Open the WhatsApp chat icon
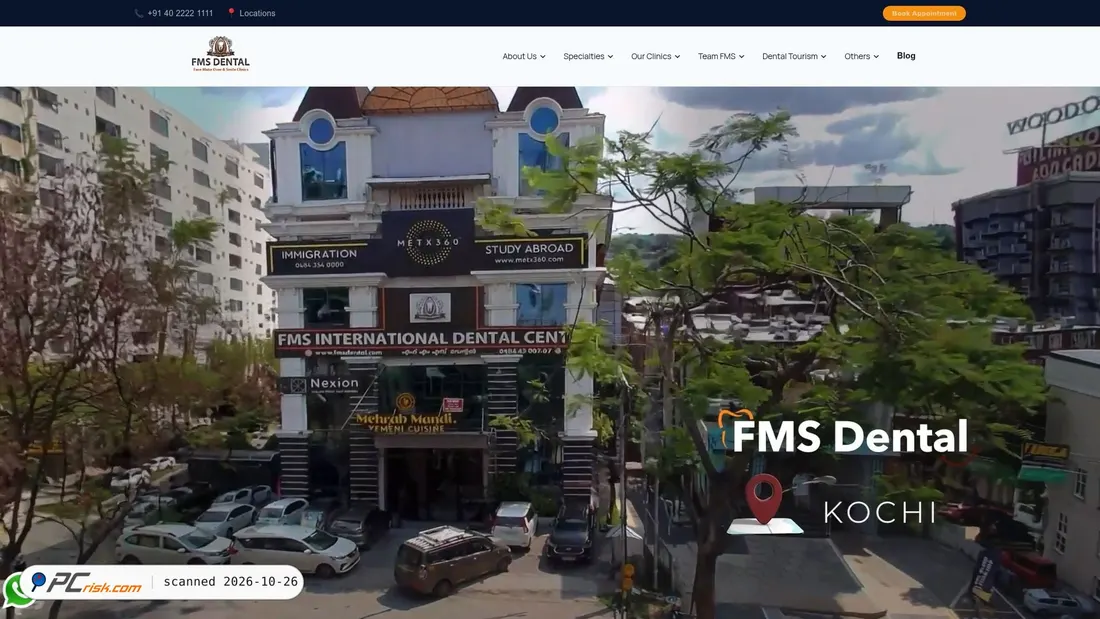 tap(15, 590)
